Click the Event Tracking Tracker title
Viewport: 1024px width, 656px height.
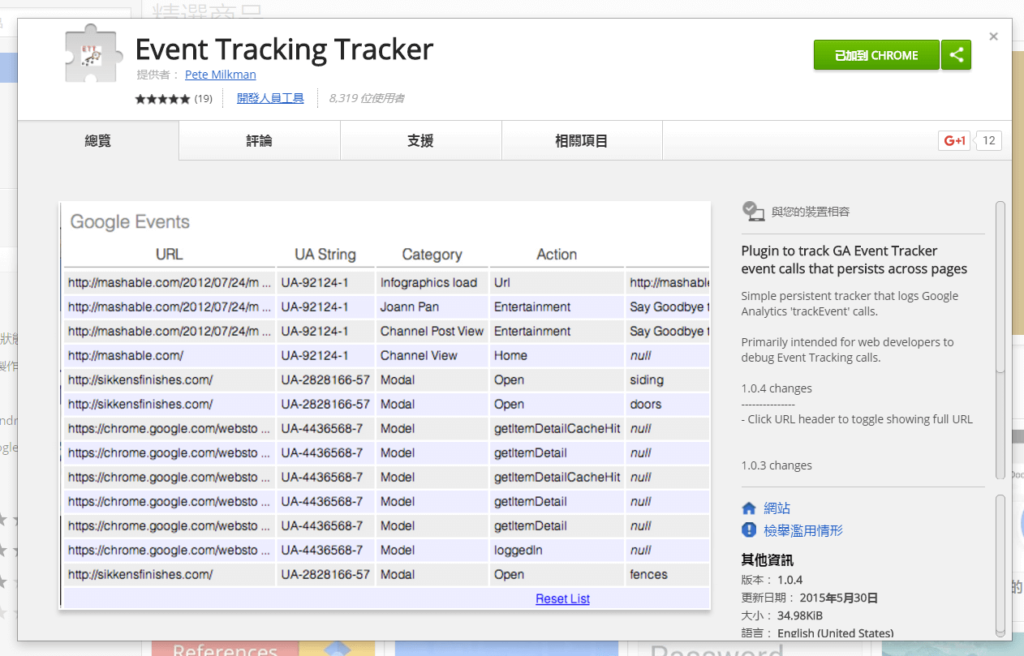pos(284,50)
